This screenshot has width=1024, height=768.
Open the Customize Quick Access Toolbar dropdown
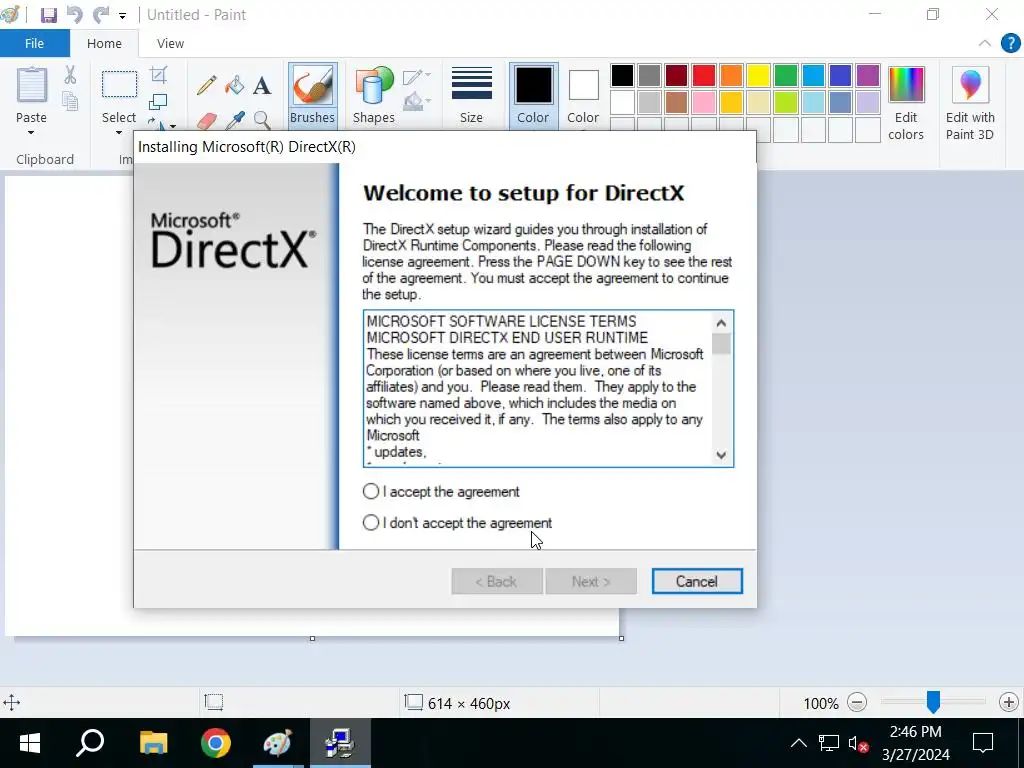coord(123,16)
